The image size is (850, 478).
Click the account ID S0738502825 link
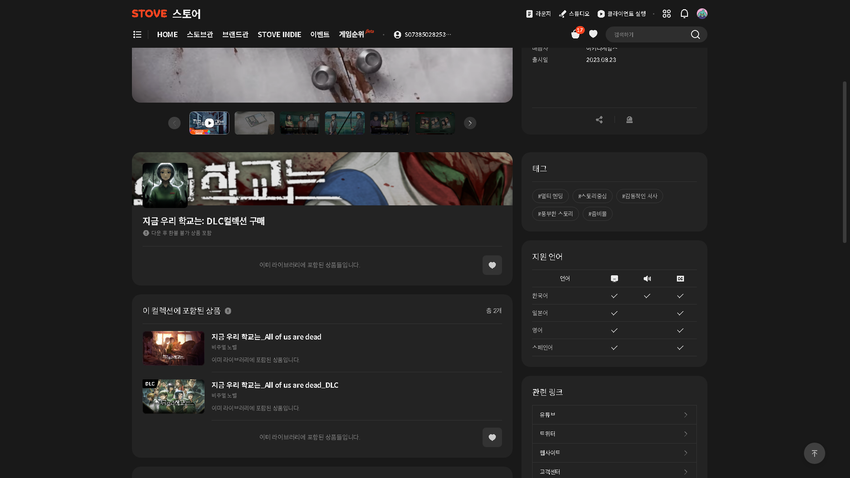(422, 34)
